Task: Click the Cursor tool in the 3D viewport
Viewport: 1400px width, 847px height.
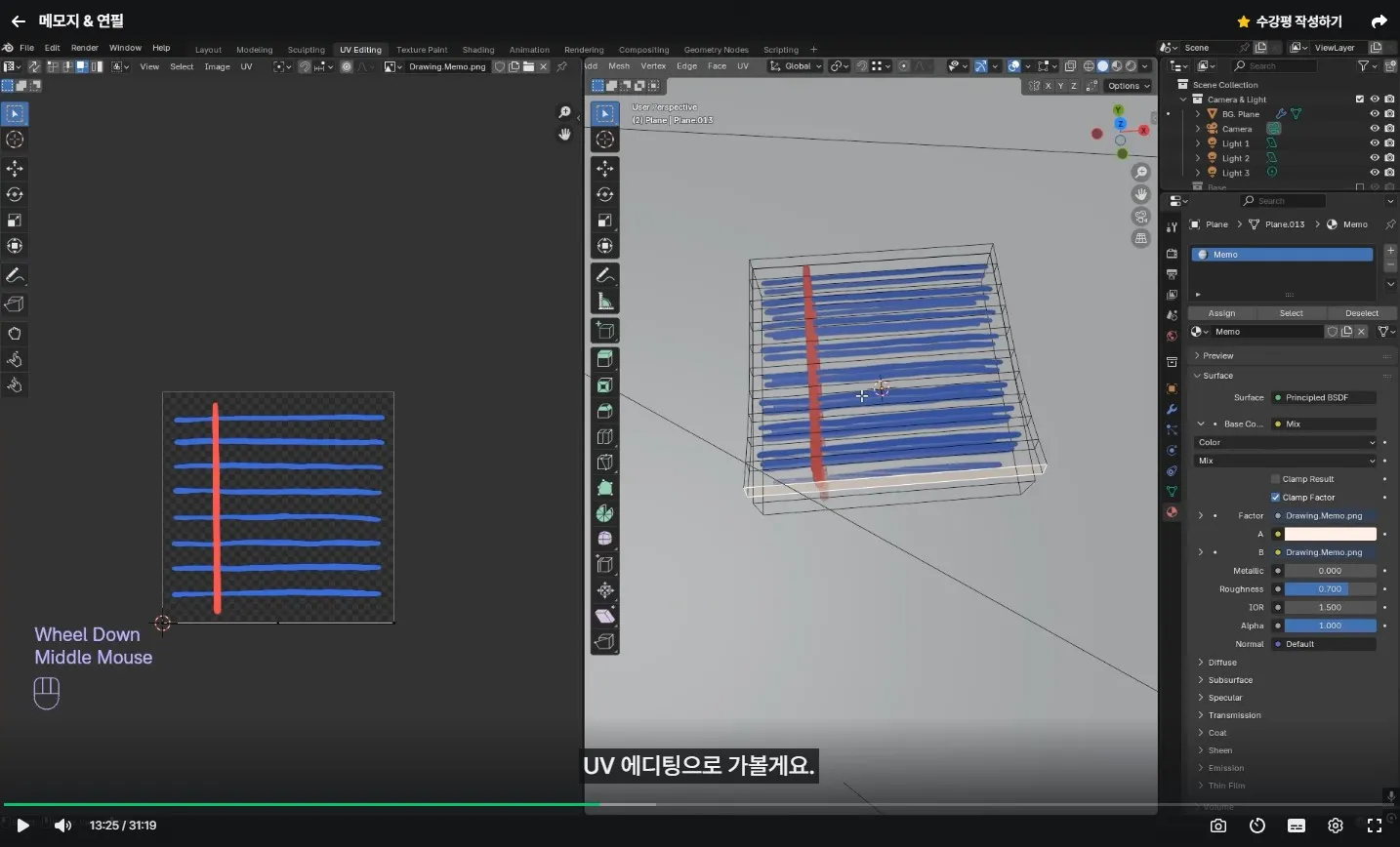Action: pos(605,140)
